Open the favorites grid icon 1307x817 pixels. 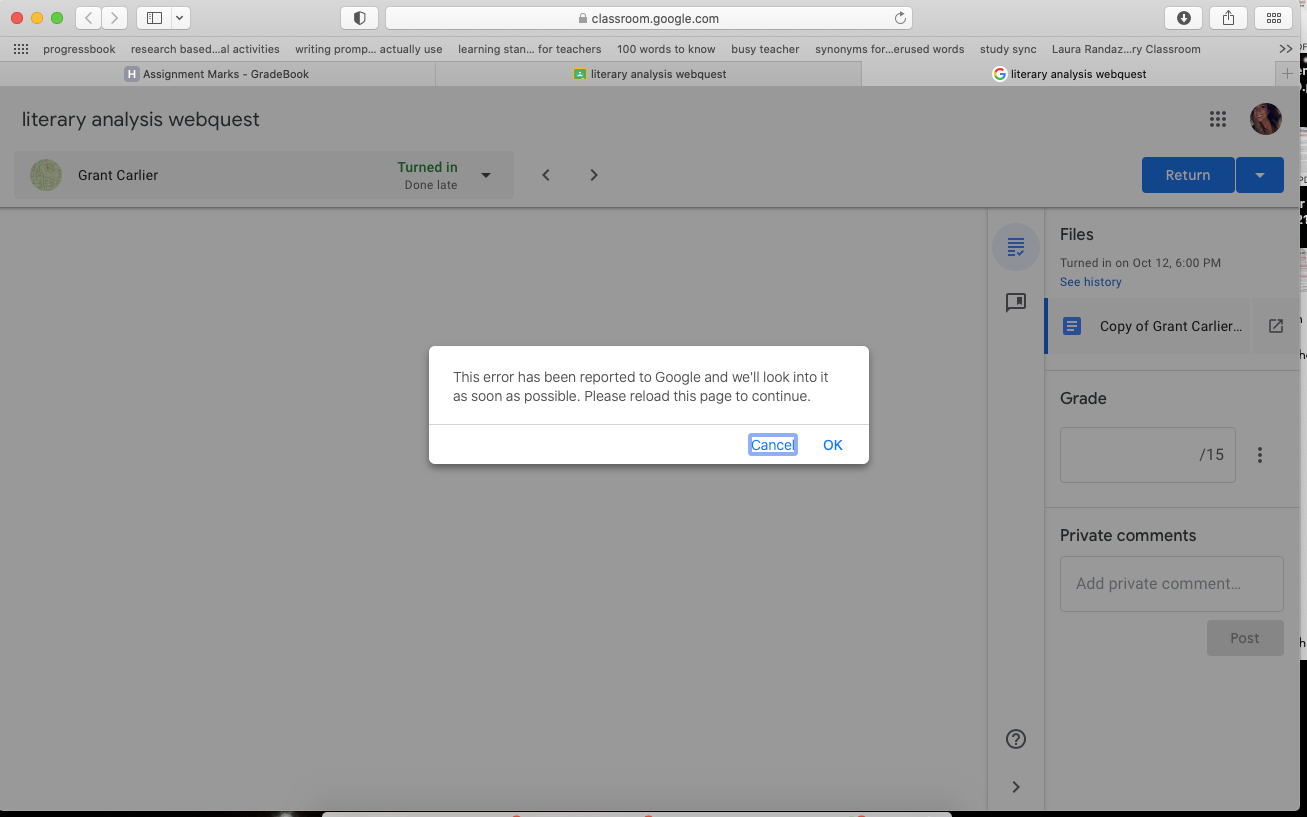coord(21,49)
